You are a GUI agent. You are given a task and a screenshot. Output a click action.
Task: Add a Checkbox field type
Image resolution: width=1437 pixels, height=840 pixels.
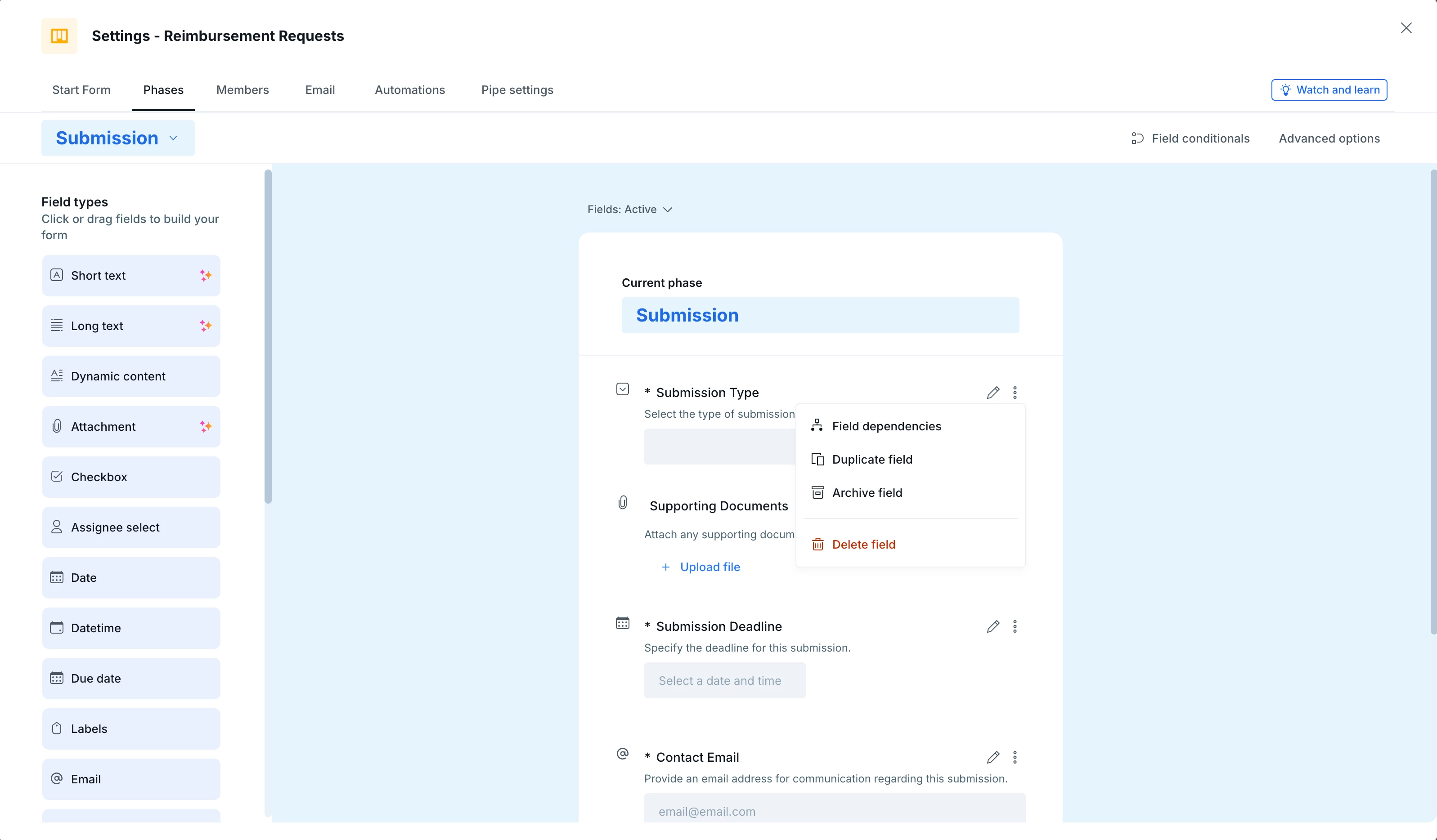point(131,477)
